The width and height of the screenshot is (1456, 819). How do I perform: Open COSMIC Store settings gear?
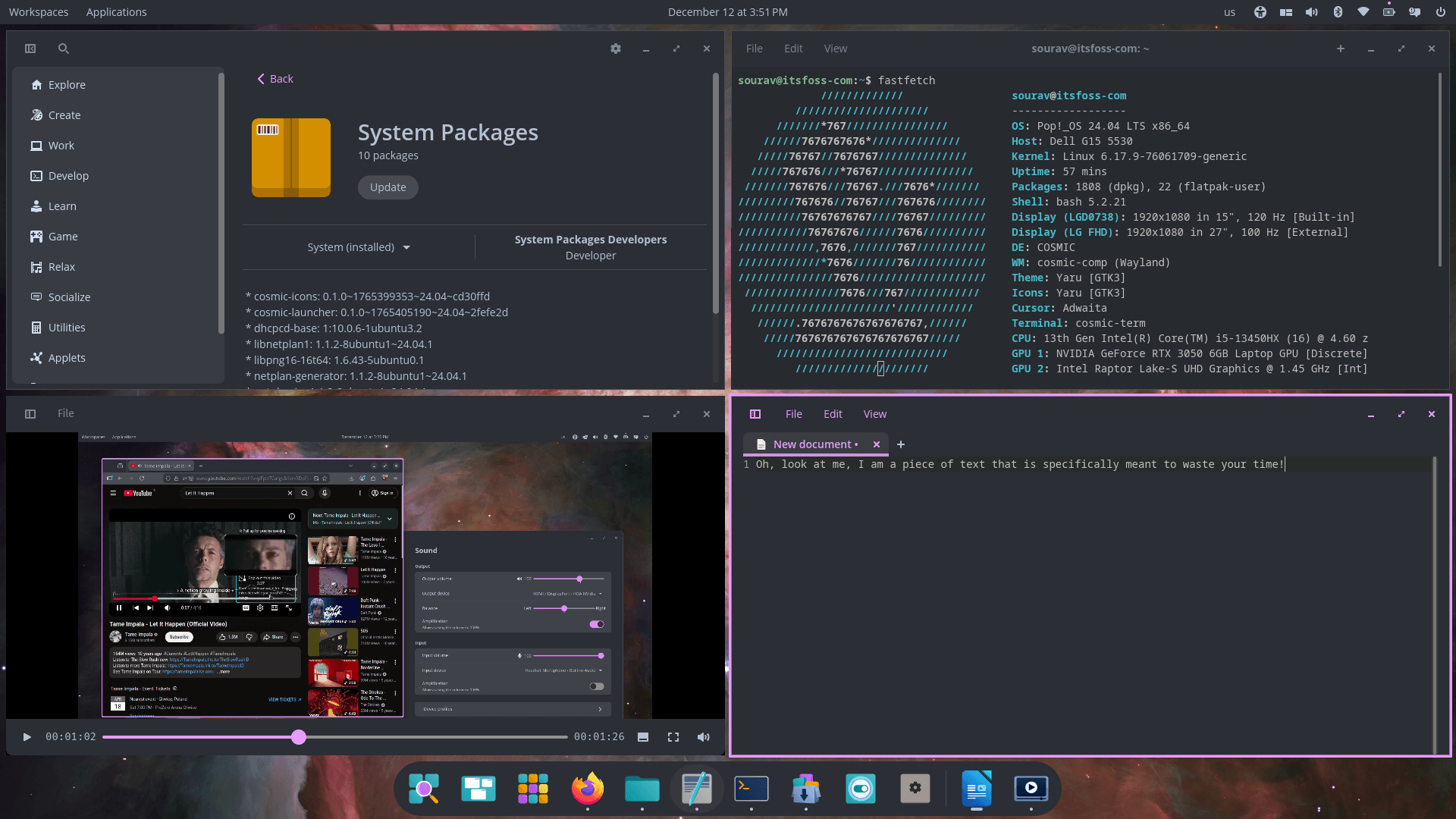point(616,49)
